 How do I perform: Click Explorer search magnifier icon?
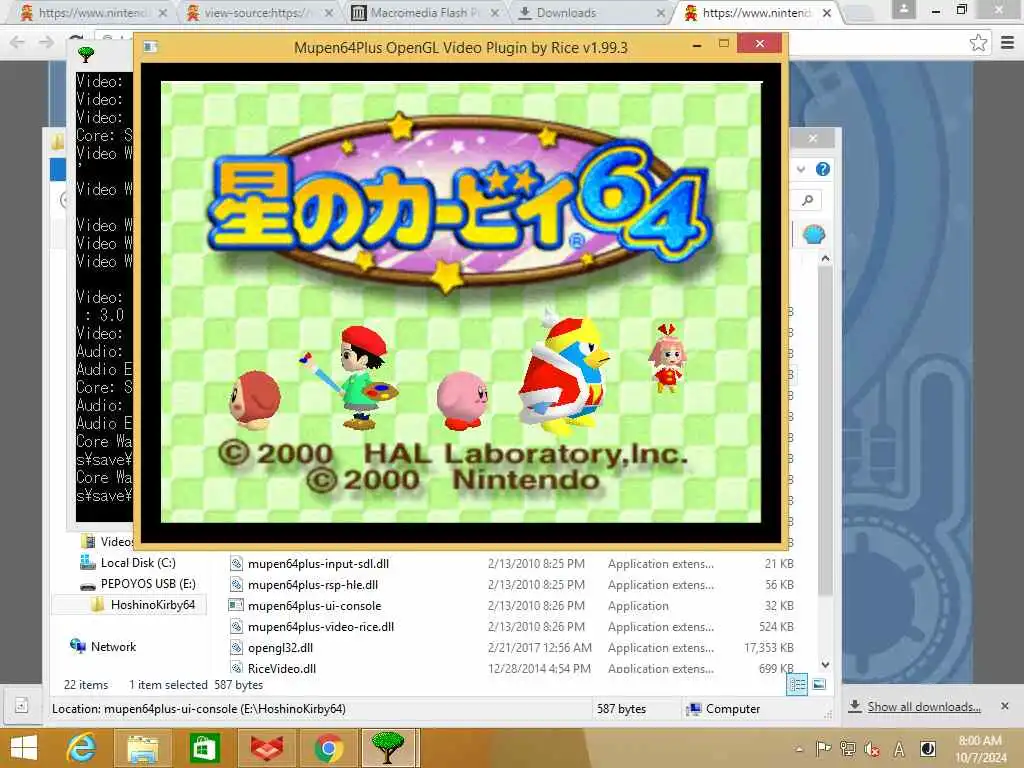click(808, 200)
